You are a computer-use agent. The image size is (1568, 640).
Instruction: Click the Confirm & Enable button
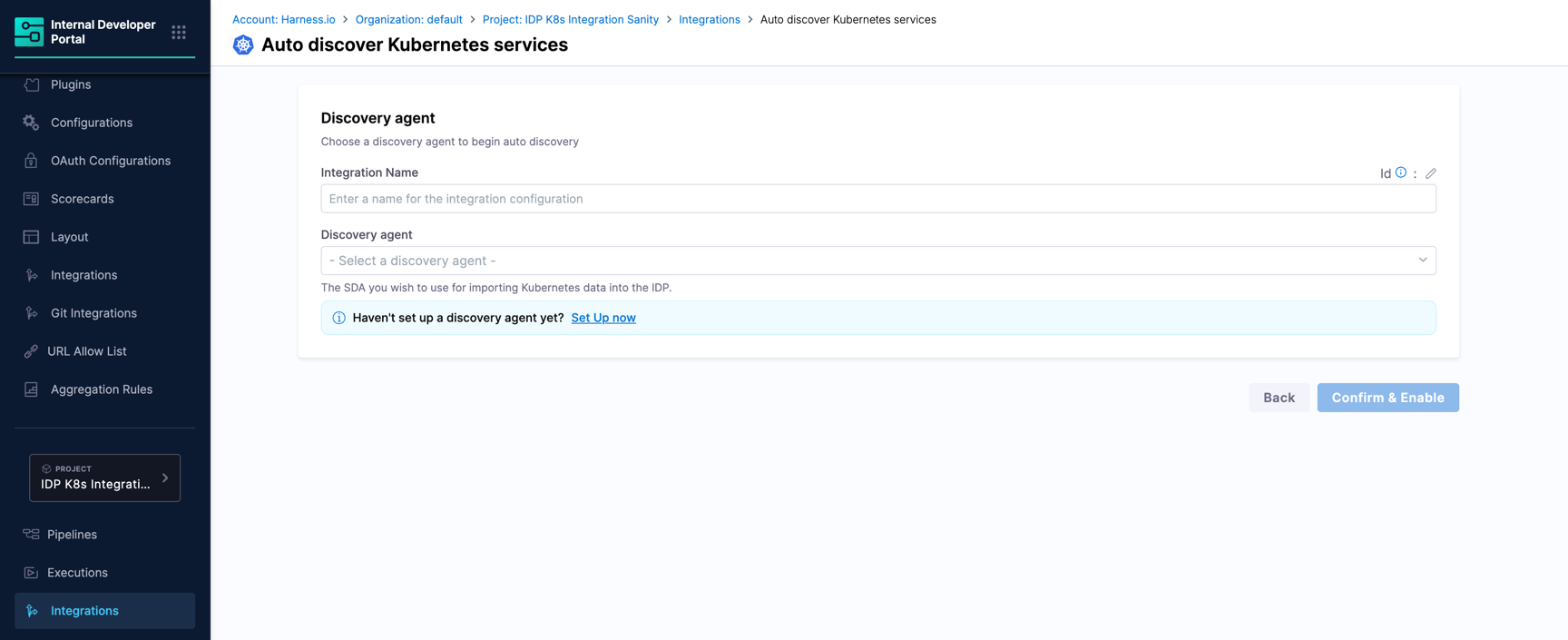click(1387, 398)
